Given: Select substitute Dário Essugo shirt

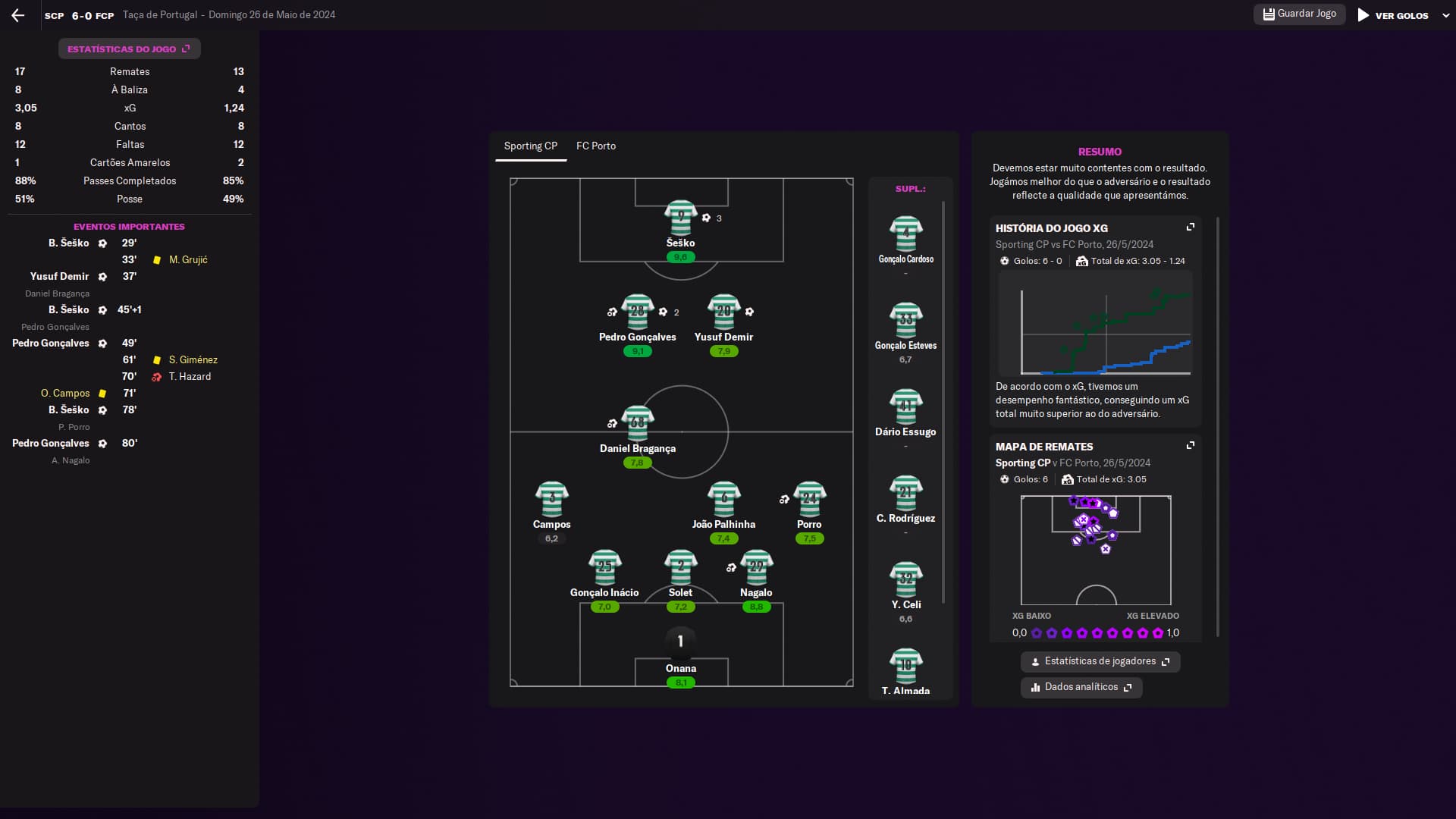Looking at the screenshot, I should point(905,406).
